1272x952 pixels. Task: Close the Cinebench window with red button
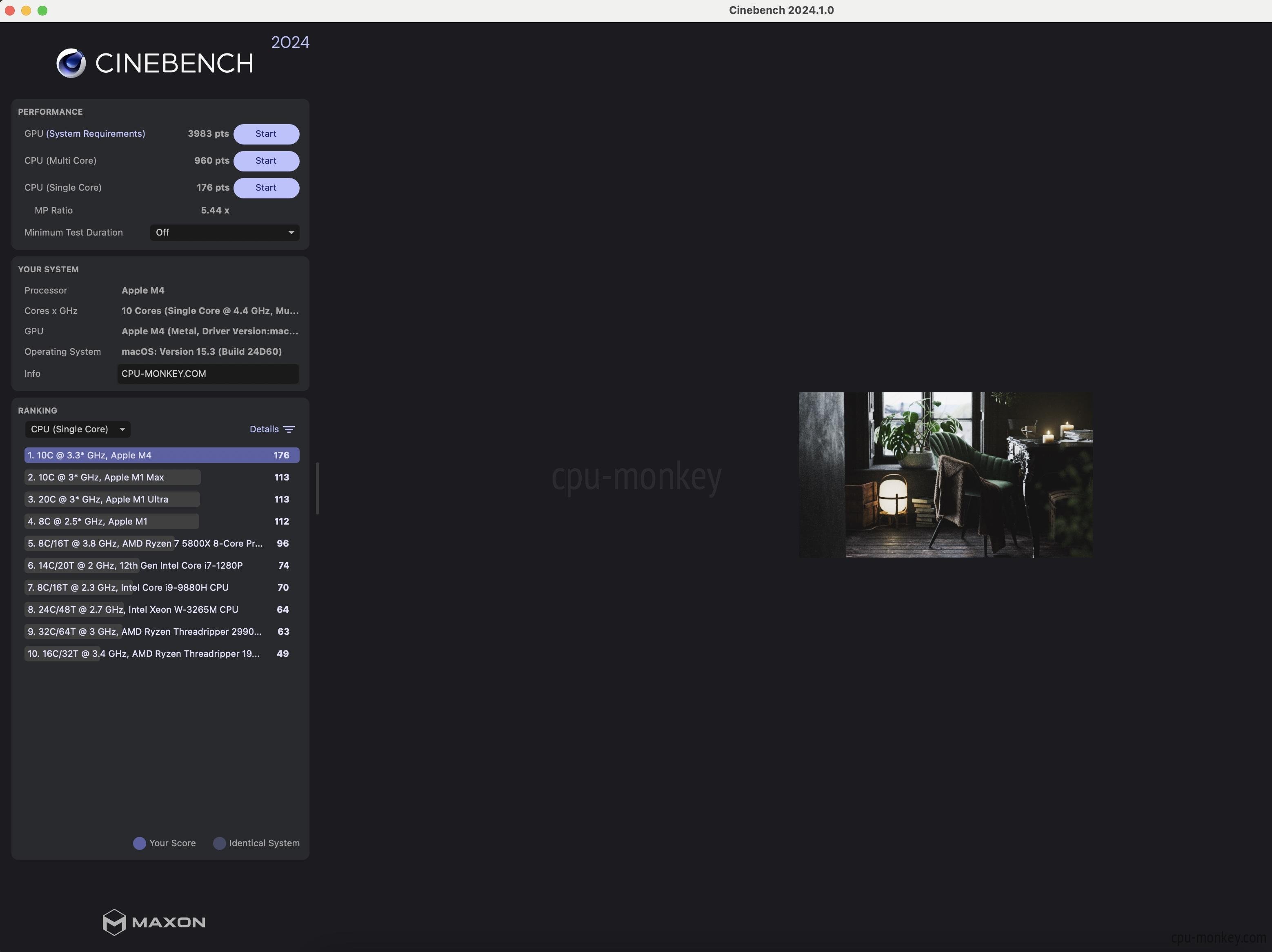click(x=10, y=10)
